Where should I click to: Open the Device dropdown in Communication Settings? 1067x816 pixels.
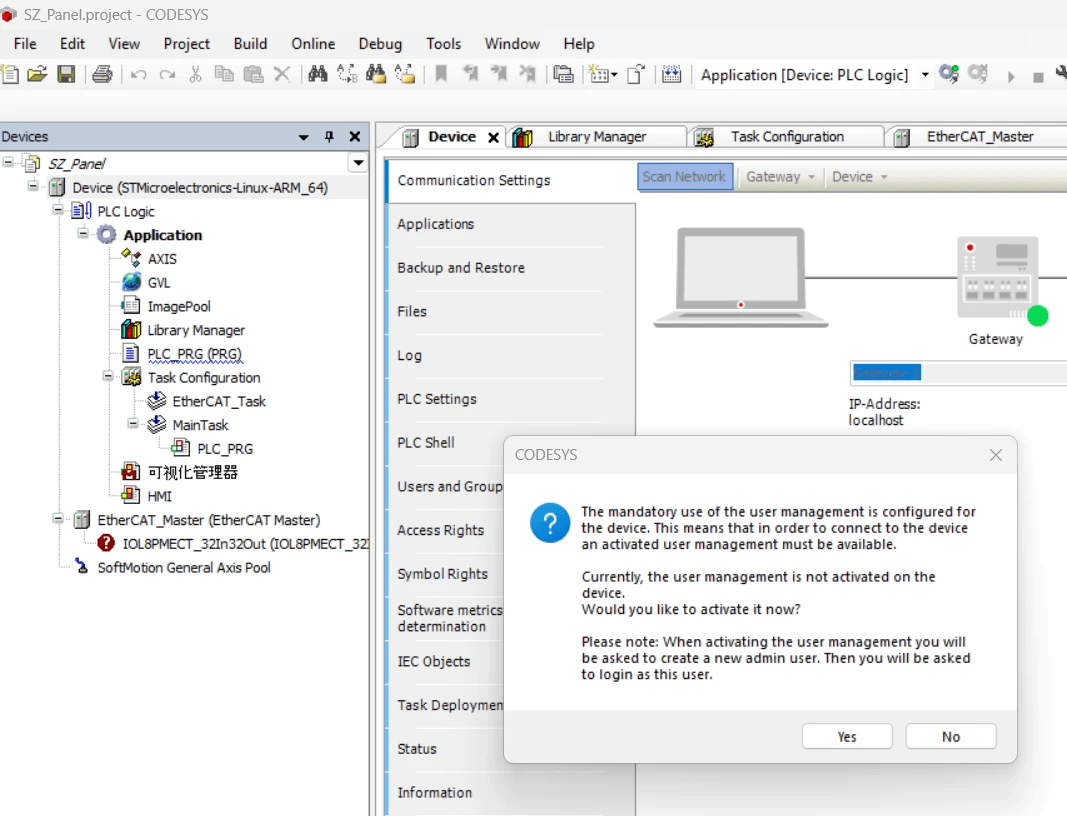coord(859,177)
